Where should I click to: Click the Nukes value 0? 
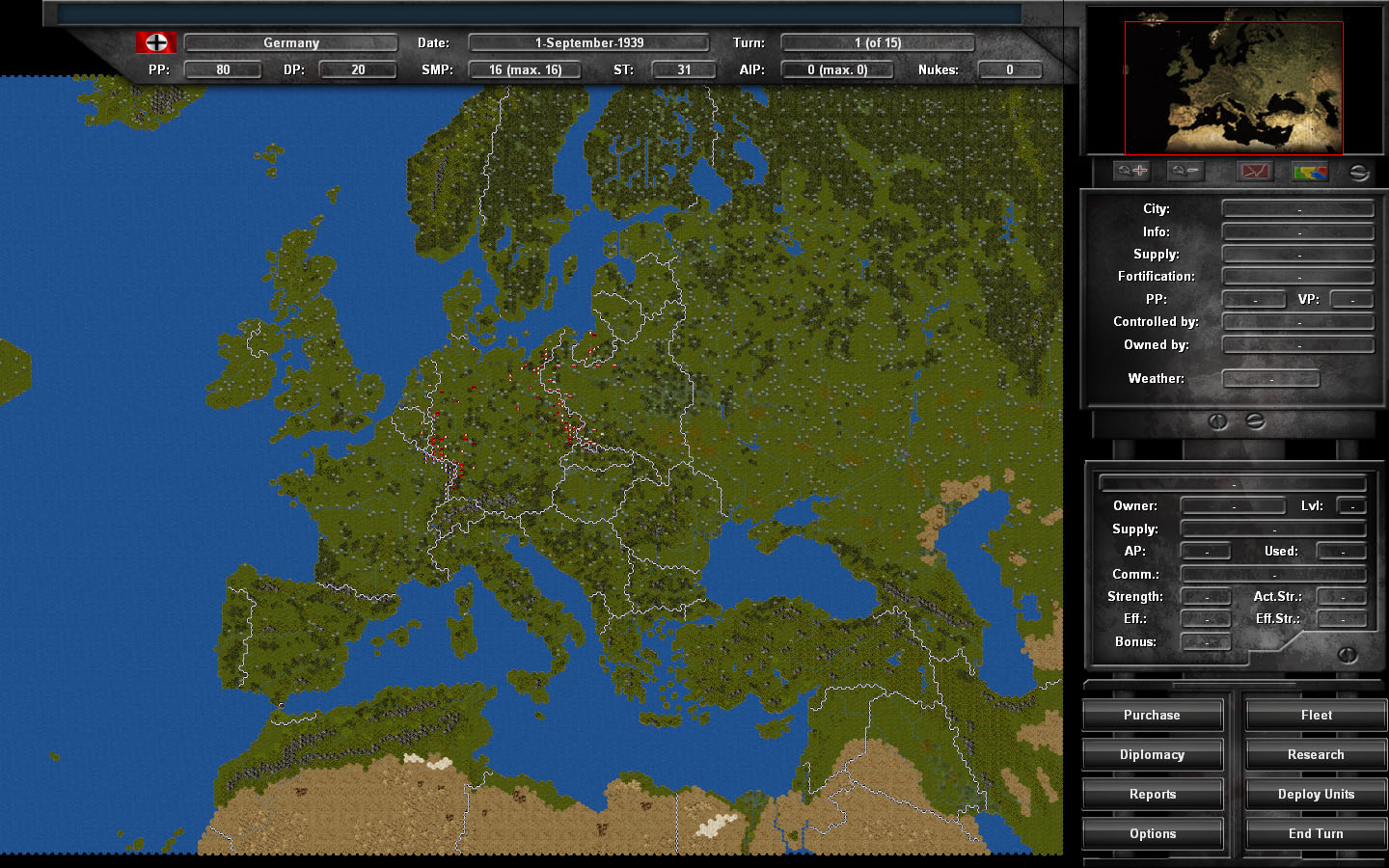tap(1010, 69)
